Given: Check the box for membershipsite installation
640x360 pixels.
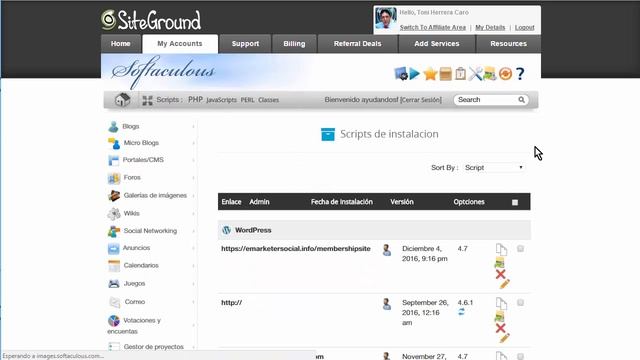Looking at the screenshot, I should 520,249.
